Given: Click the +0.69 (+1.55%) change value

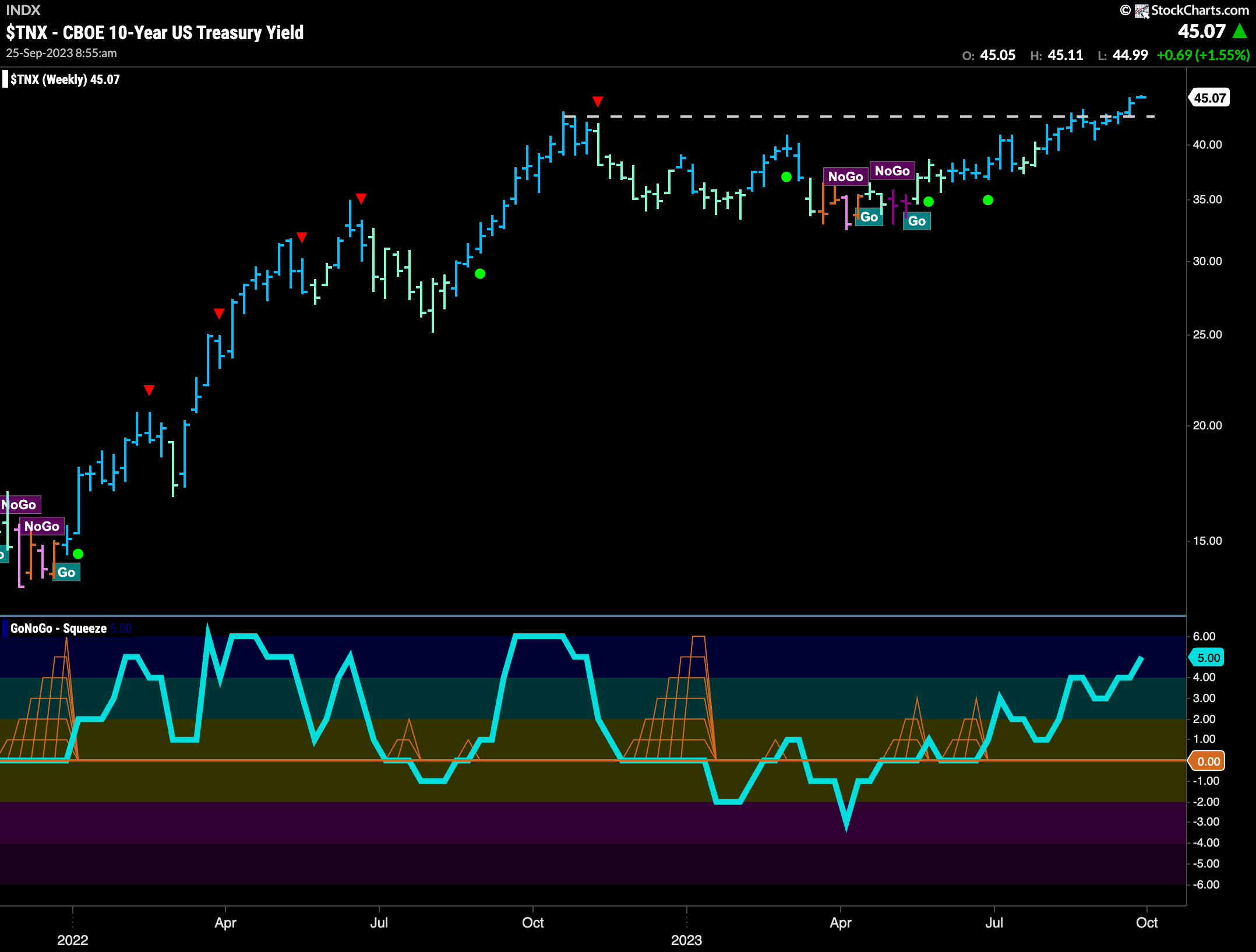Looking at the screenshot, I should pyautogui.click(x=1203, y=55).
